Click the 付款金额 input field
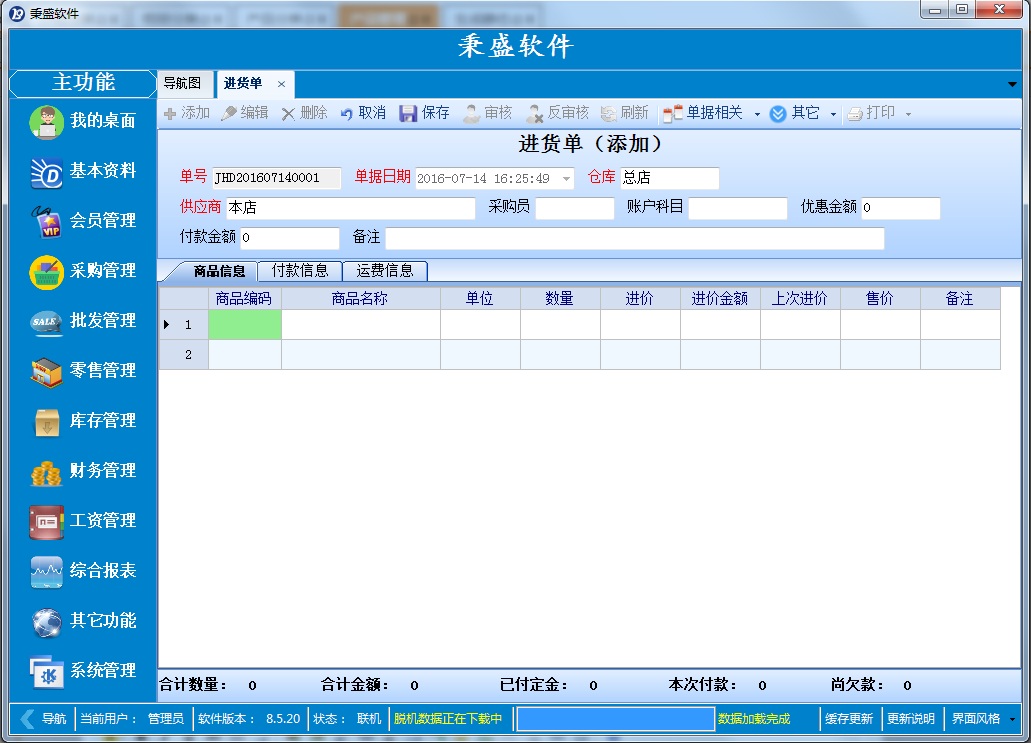This screenshot has height=747, width=1031. (x=290, y=238)
